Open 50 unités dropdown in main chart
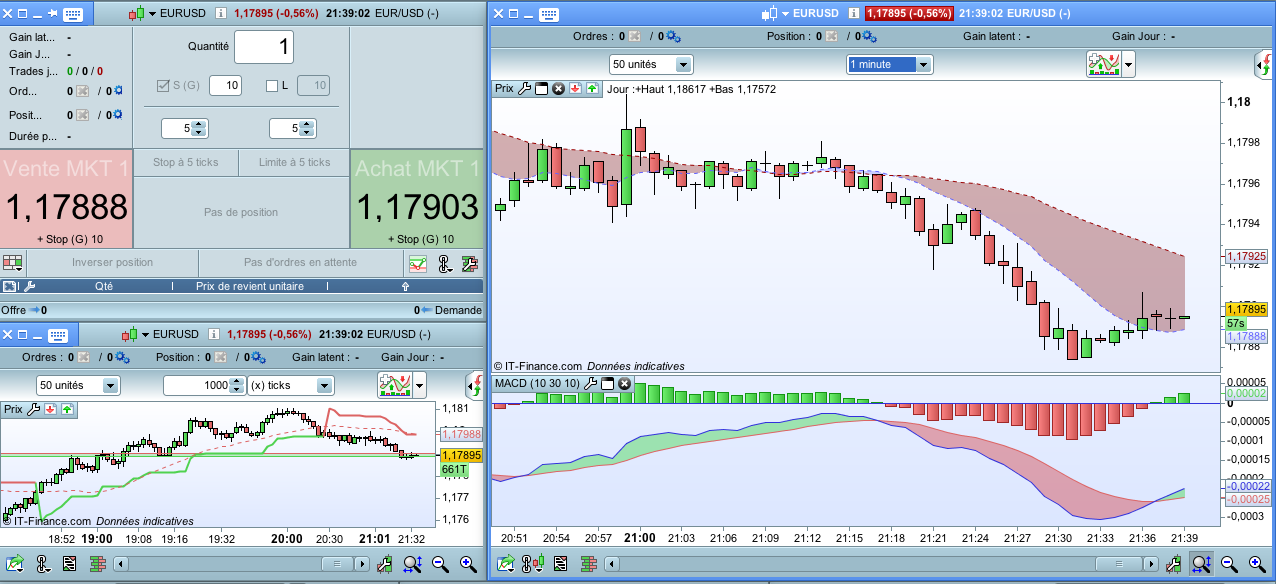 [651, 64]
